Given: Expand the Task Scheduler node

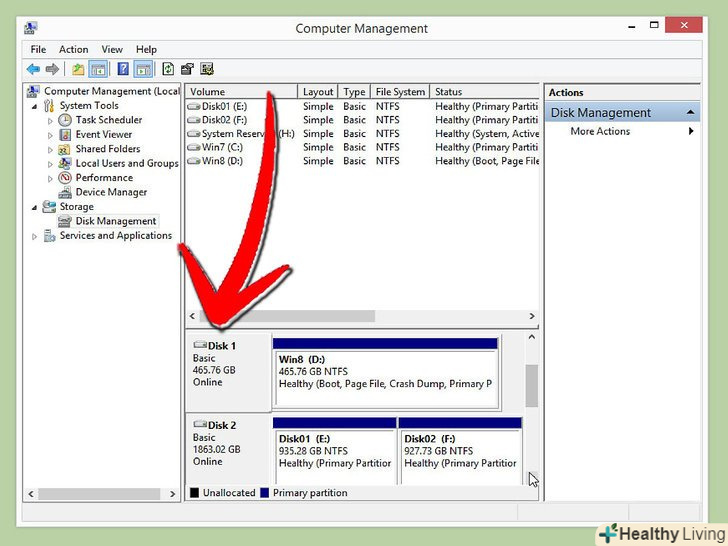Looking at the screenshot, I should pyautogui.click(x=50, y=121).
